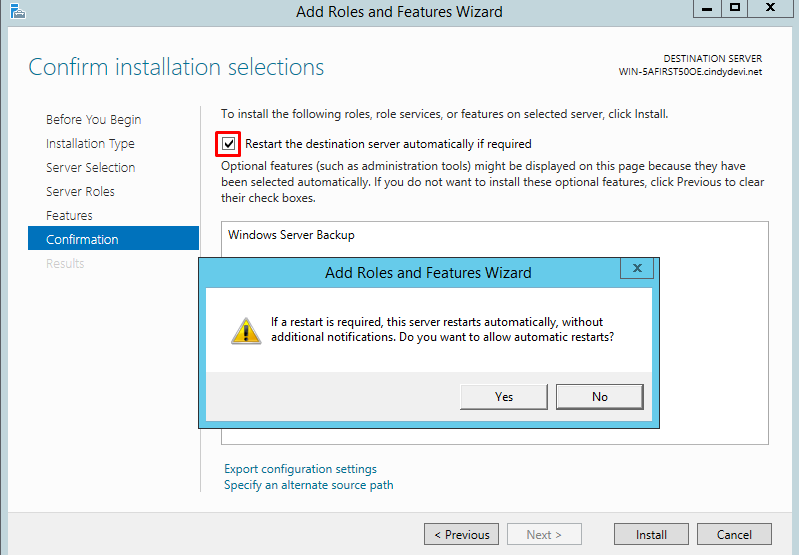Select the highlighted Confirmation step
The width and height of the screenshot is (799, 555).
(82, 240)
